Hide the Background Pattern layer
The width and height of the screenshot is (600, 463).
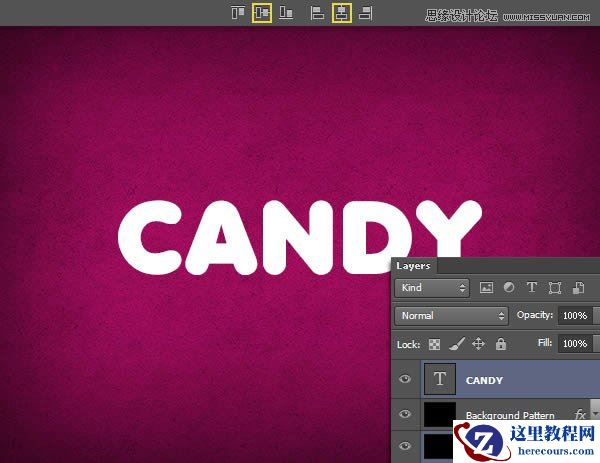(x=405, y=414)
